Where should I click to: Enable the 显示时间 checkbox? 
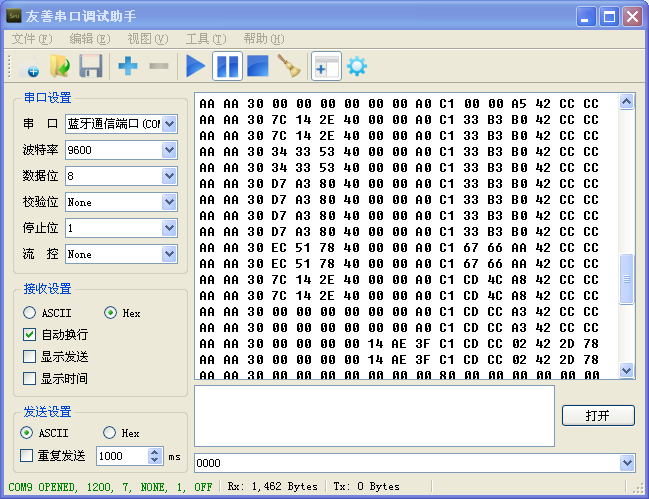(29, 378)
